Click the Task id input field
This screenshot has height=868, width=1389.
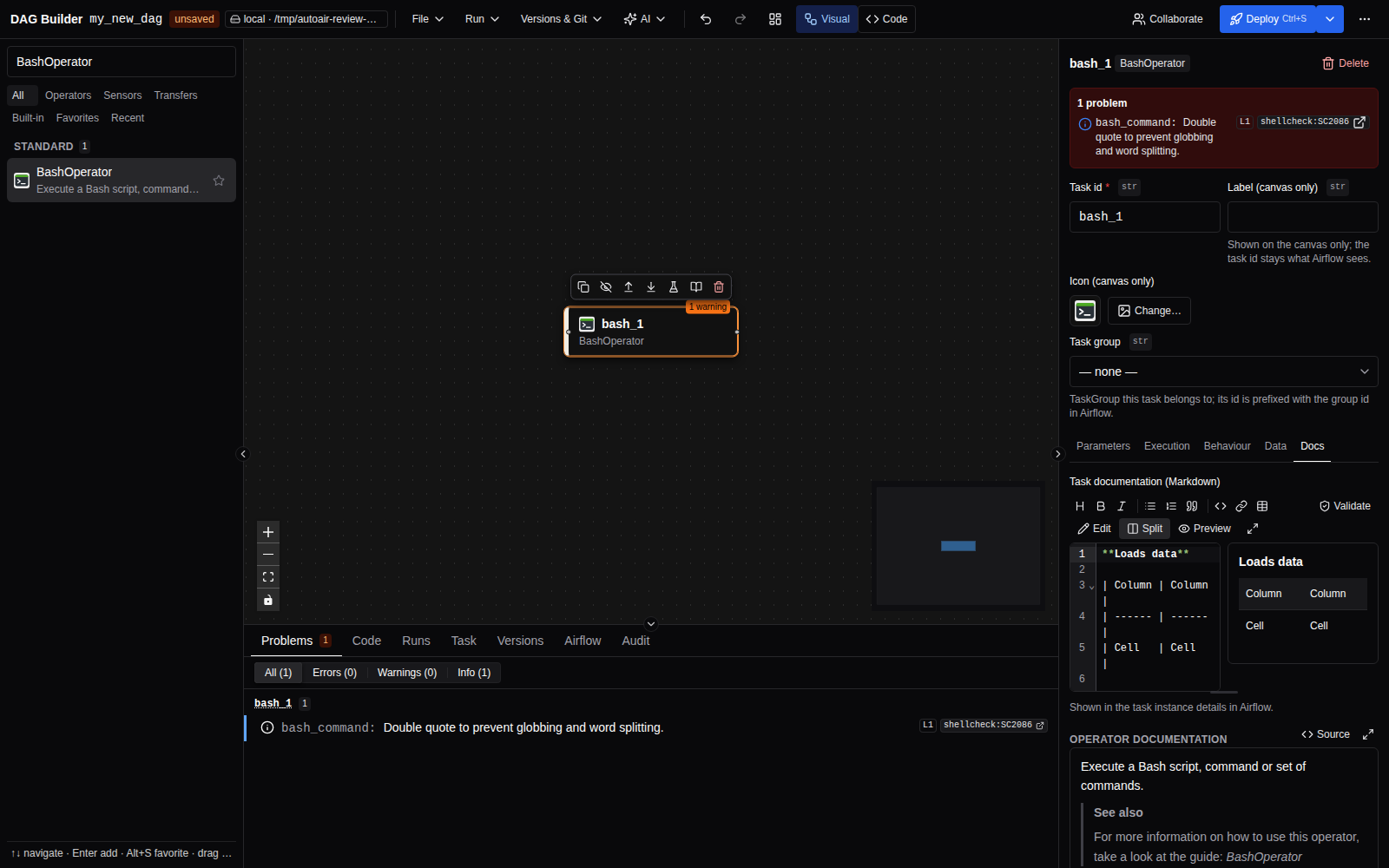click(x=1145, y=217)
